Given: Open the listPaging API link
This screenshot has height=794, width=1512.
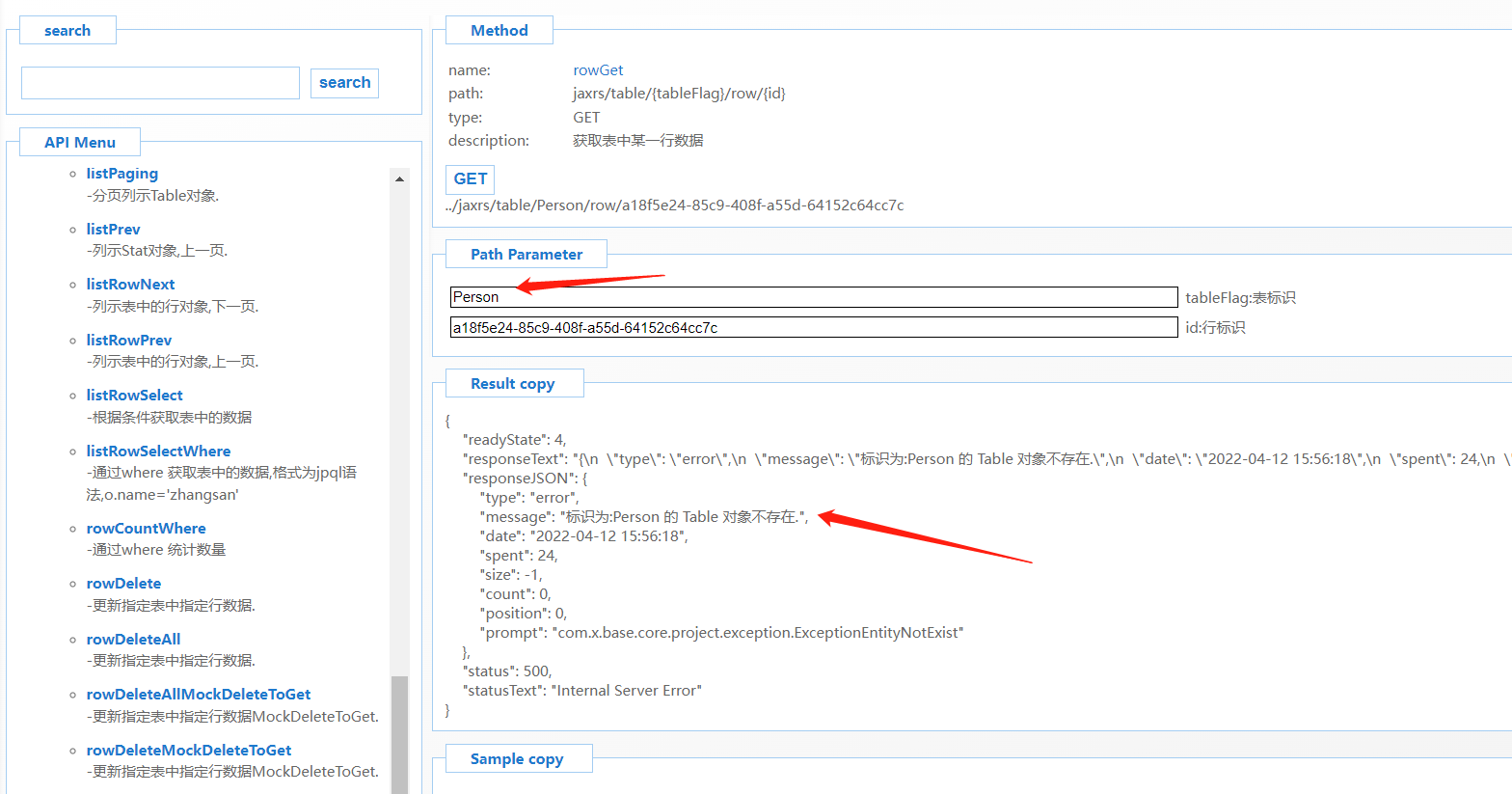Looking at the screenshot, I should coord(121,174).
